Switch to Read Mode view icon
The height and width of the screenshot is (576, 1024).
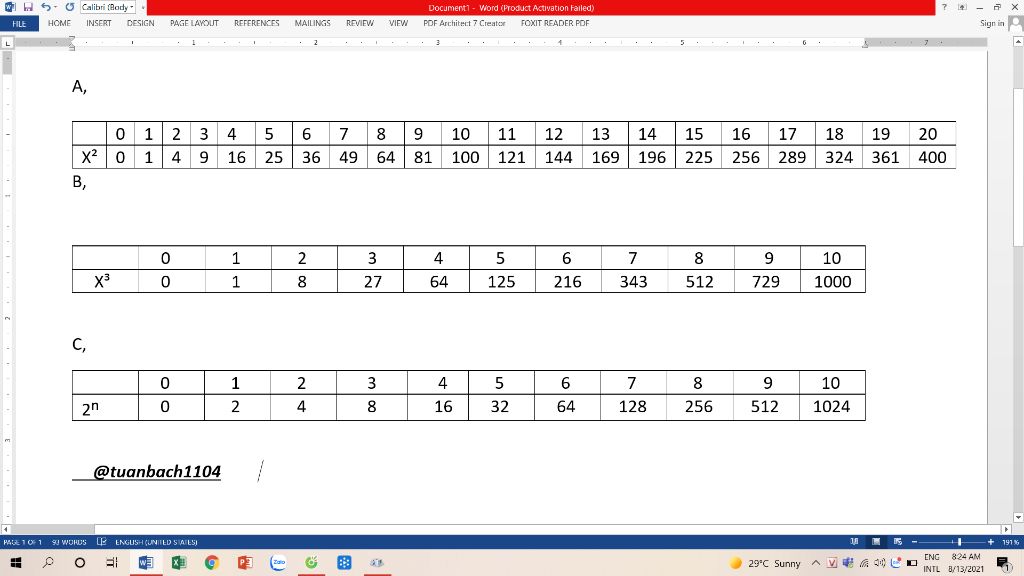[x=854, y=542]
